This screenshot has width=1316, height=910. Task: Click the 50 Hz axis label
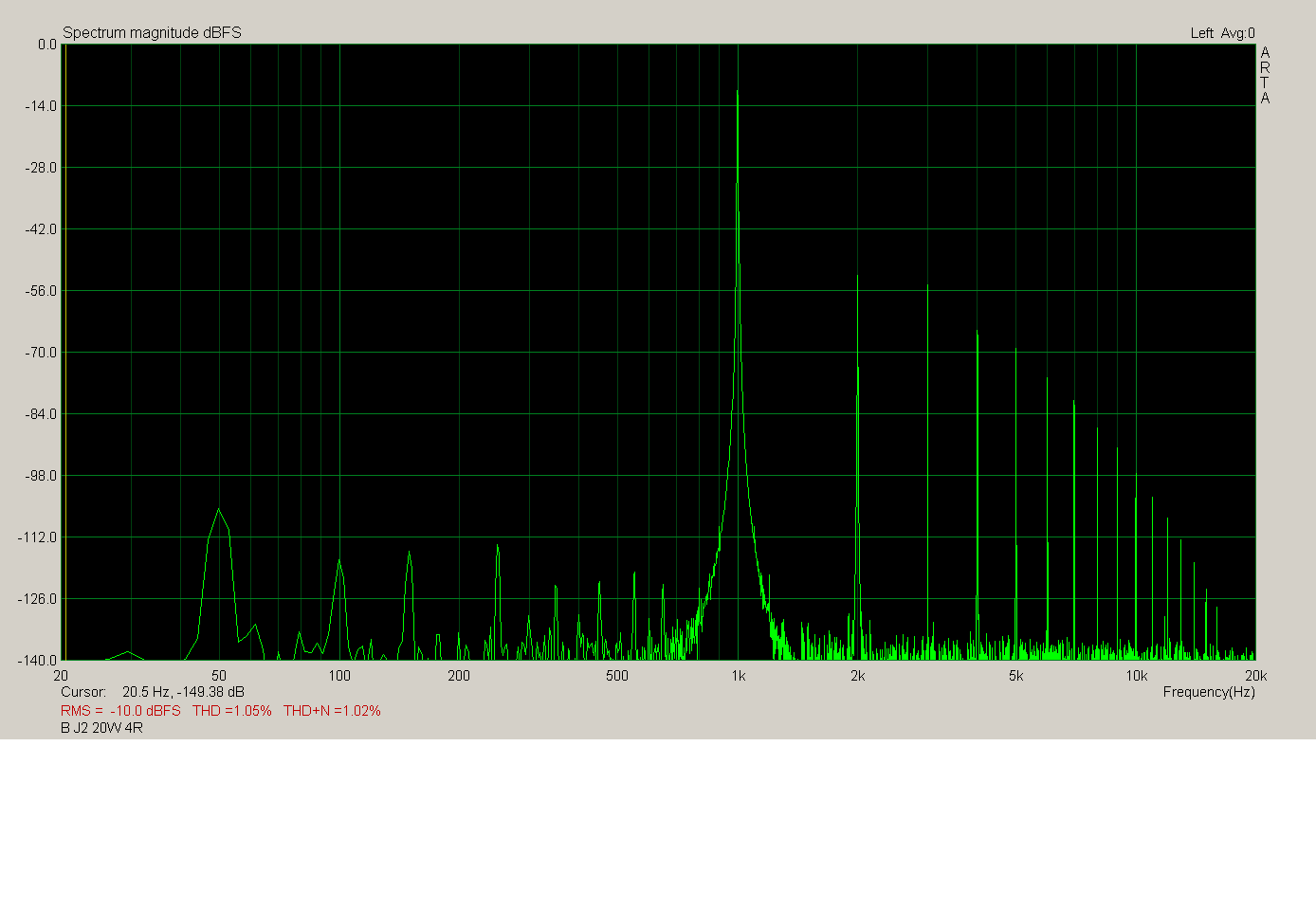point(219,676)
